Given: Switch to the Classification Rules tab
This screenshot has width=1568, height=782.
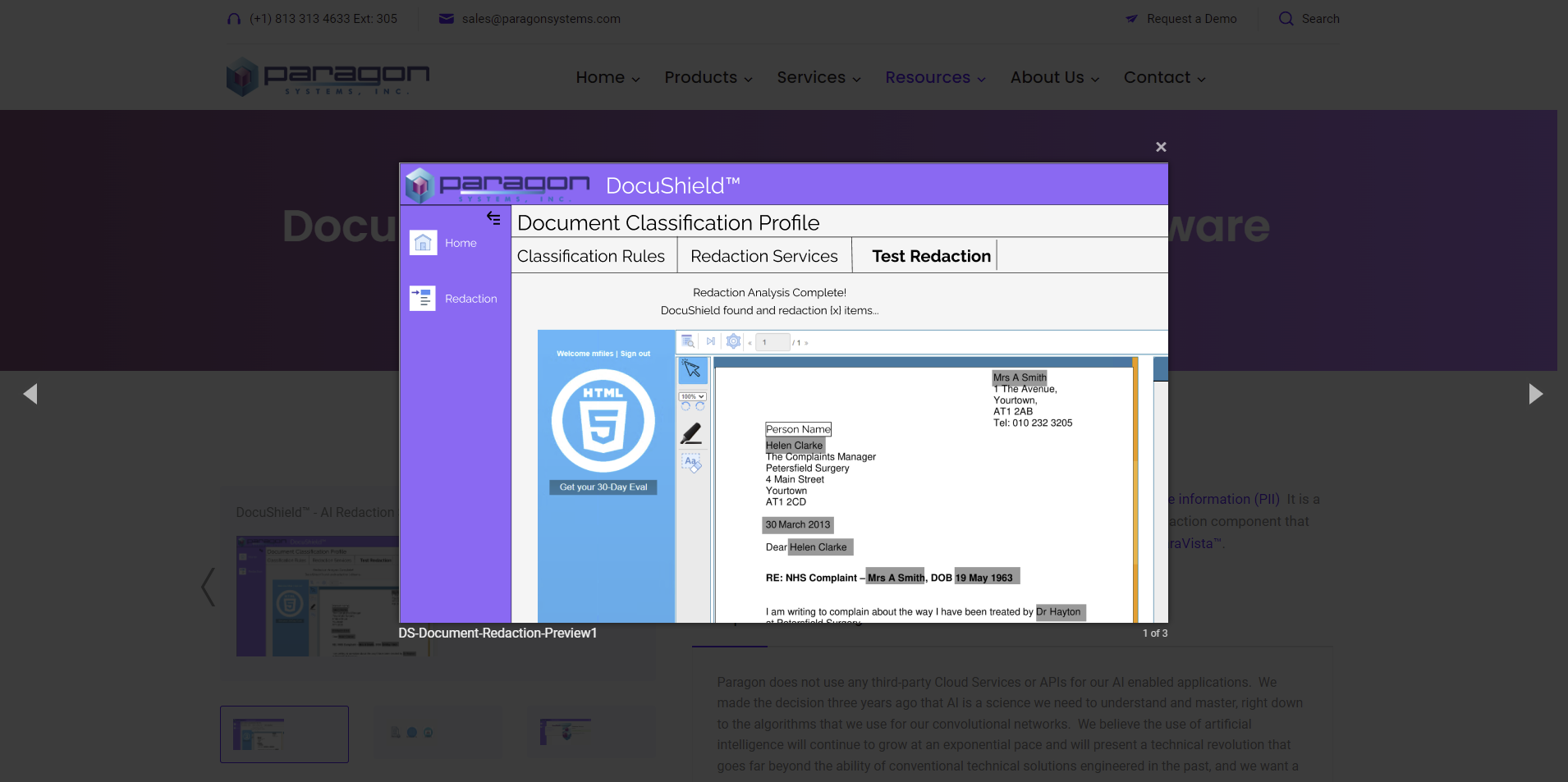Looking at the screenshot, I should click(x=592, y=255).
